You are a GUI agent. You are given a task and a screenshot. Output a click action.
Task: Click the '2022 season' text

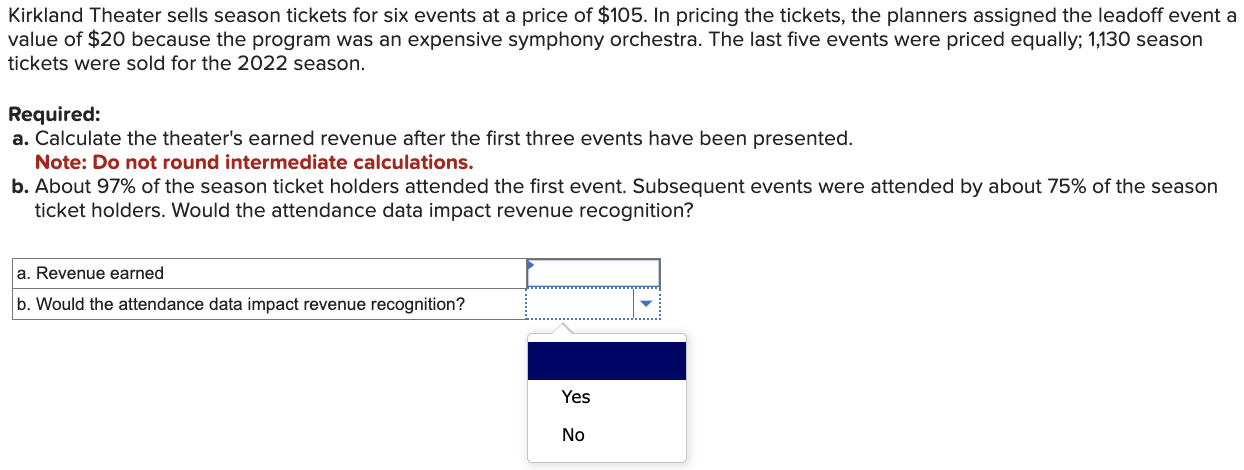tap(314, 63)
